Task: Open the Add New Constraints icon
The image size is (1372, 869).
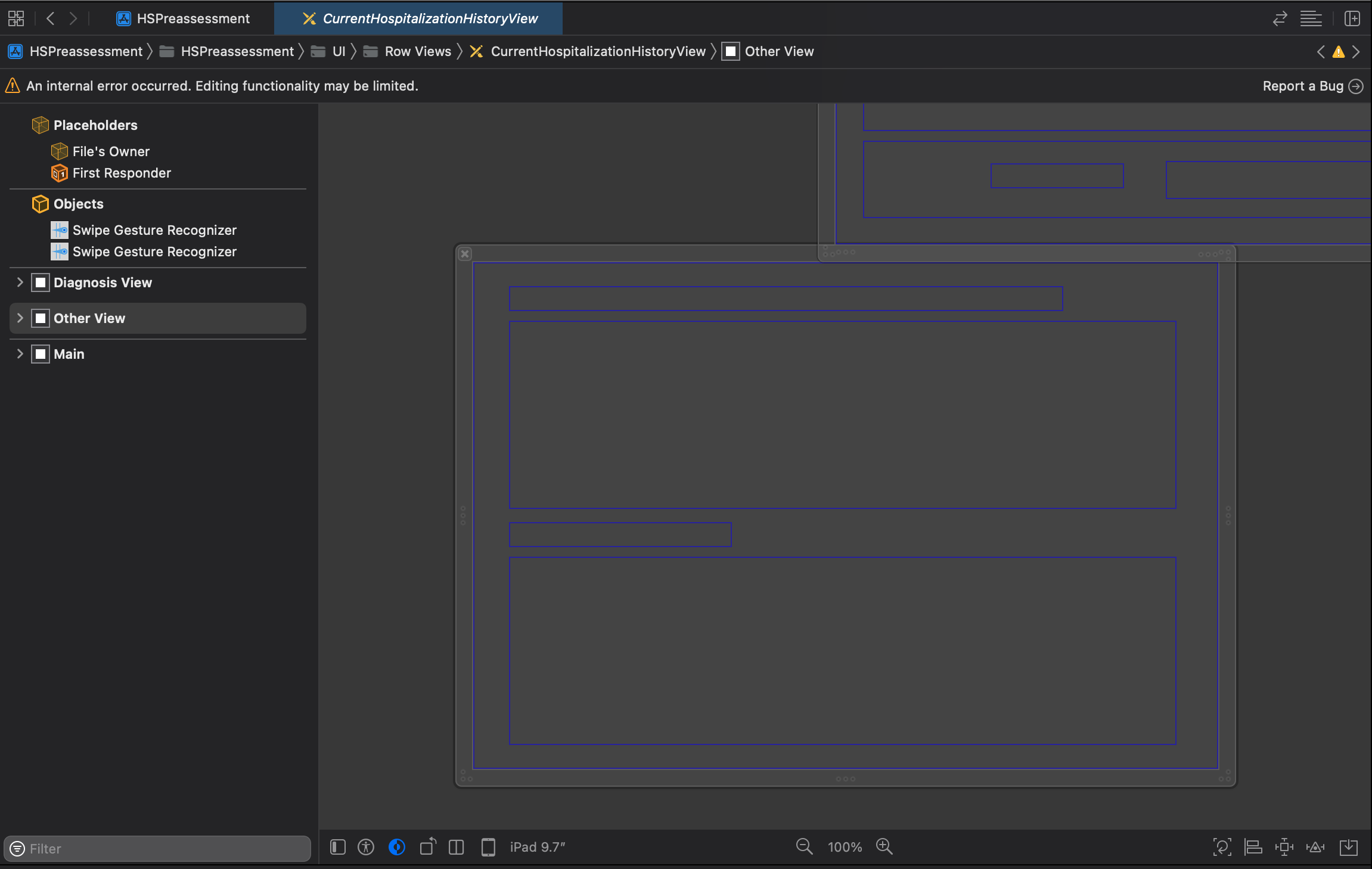Action: point(1284,847)
